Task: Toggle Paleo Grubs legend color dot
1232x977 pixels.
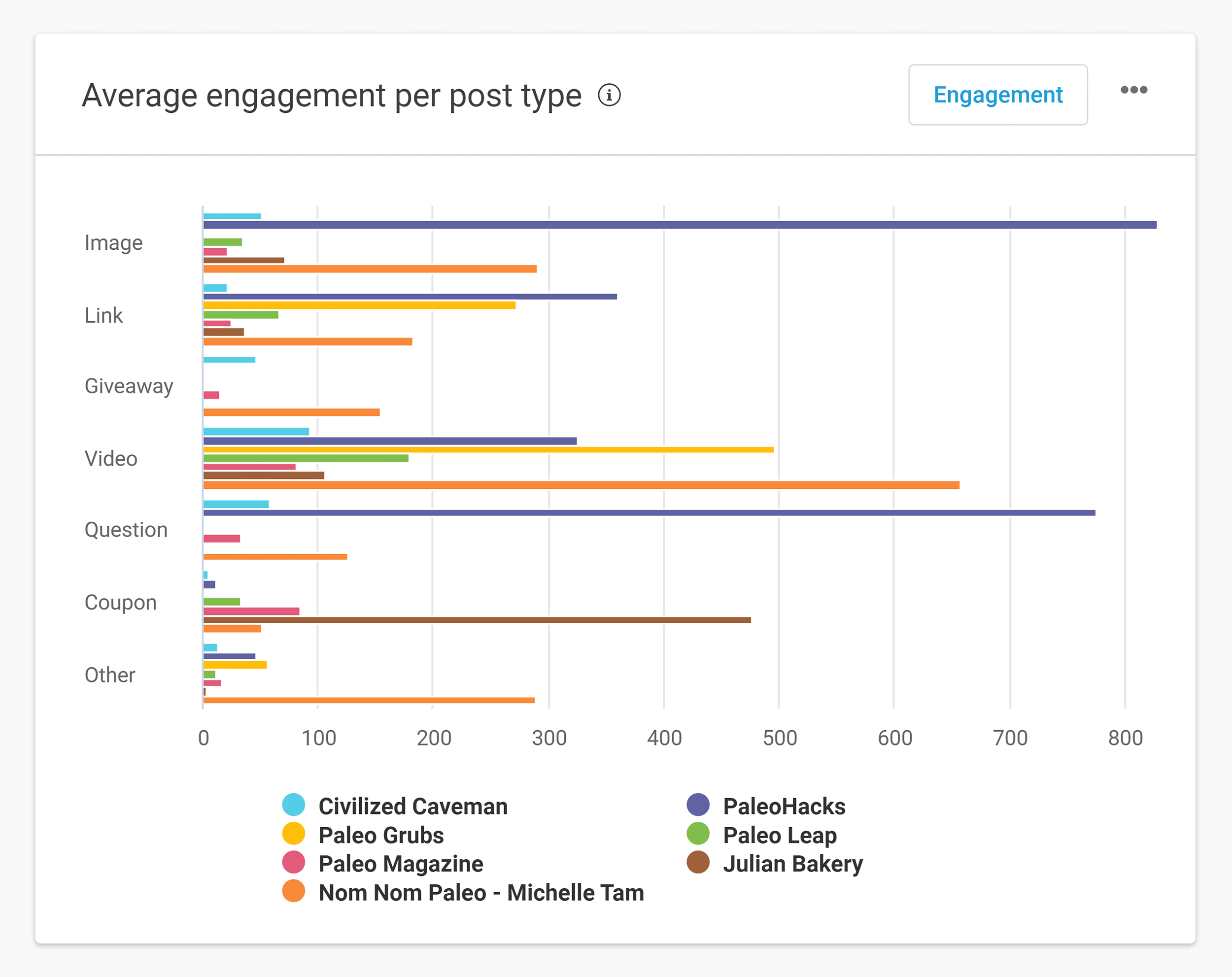Action: pos(294,834)
